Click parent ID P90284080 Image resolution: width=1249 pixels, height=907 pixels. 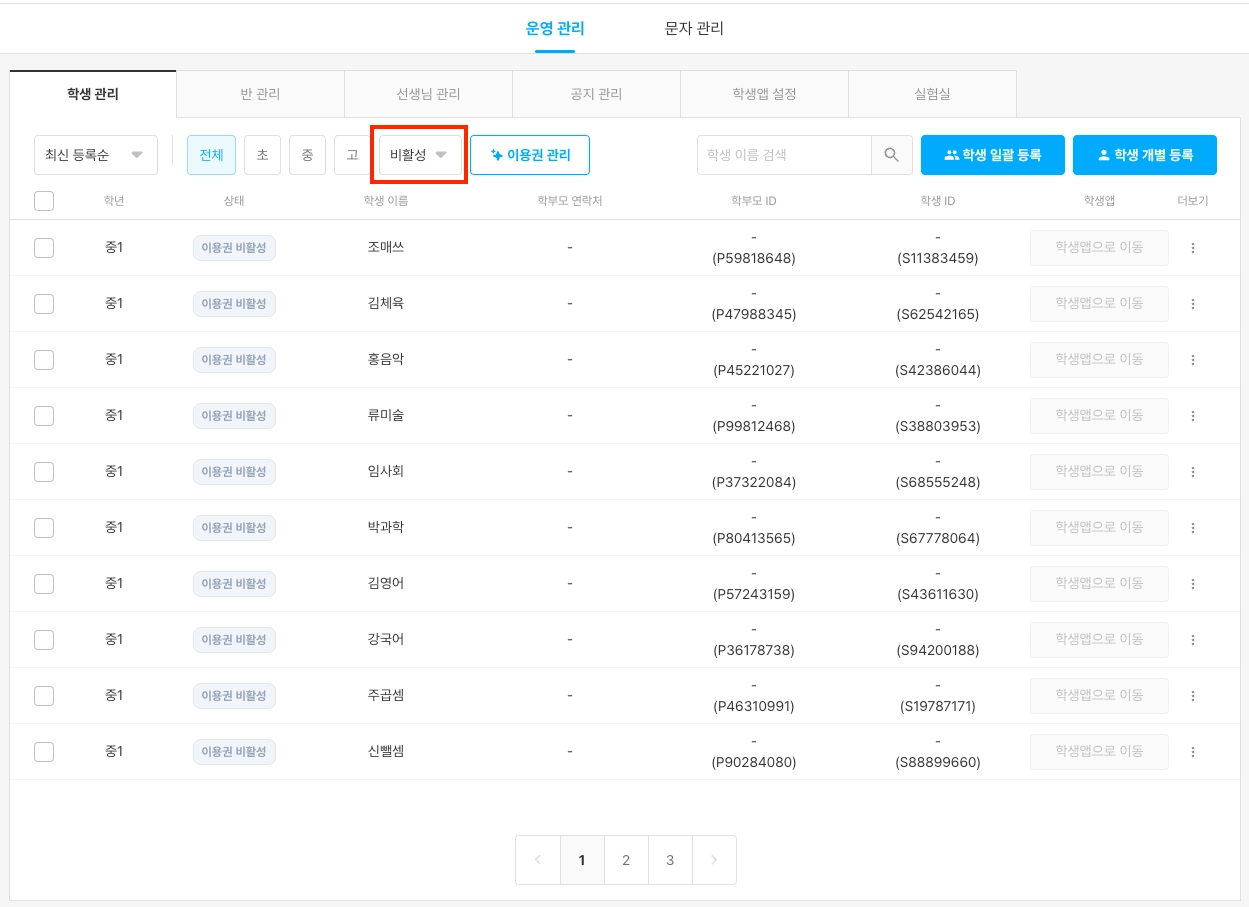tap(754, 762)
